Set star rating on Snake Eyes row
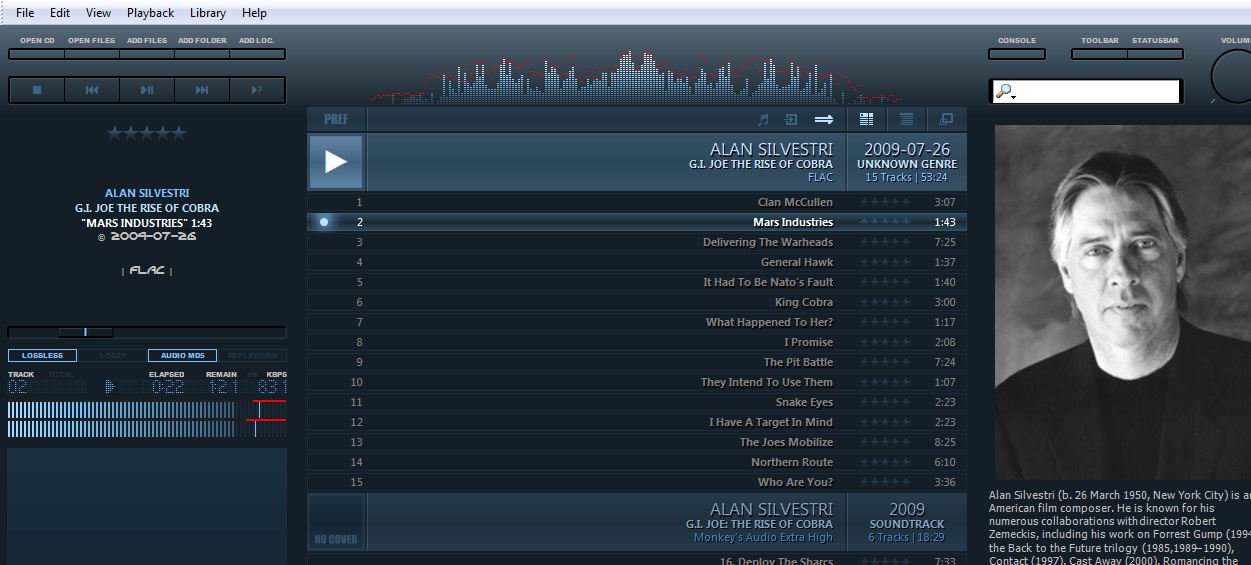 885,402
